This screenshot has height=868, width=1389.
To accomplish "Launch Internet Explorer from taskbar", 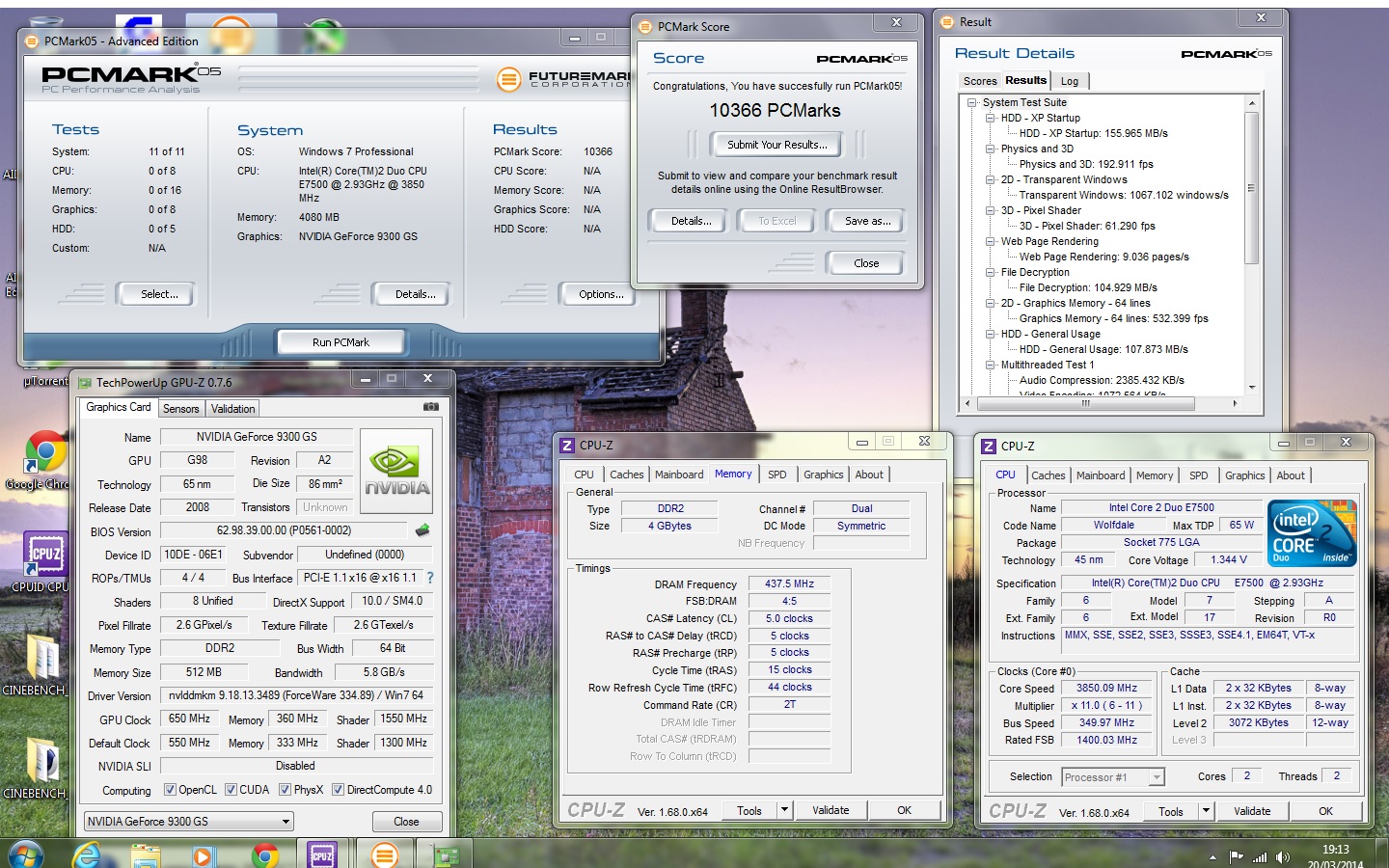I will point(86,854).
